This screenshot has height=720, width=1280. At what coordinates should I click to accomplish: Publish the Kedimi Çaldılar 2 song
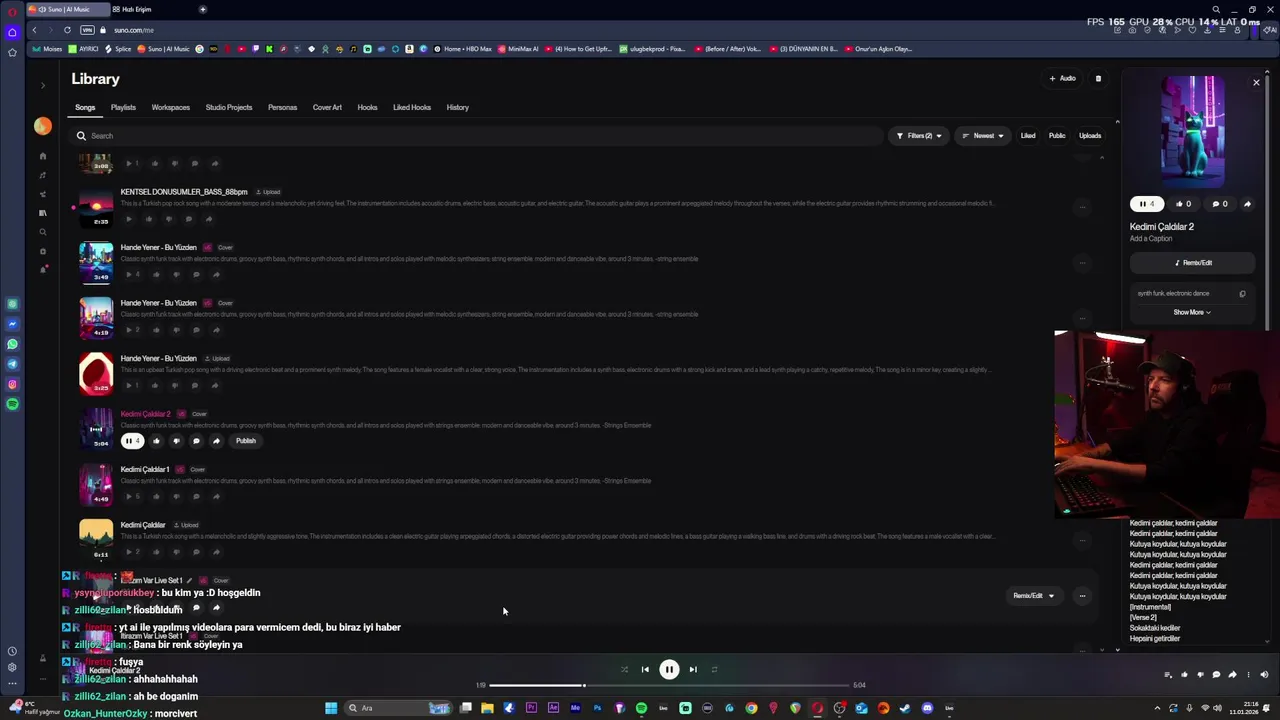[x=246, y=441]
